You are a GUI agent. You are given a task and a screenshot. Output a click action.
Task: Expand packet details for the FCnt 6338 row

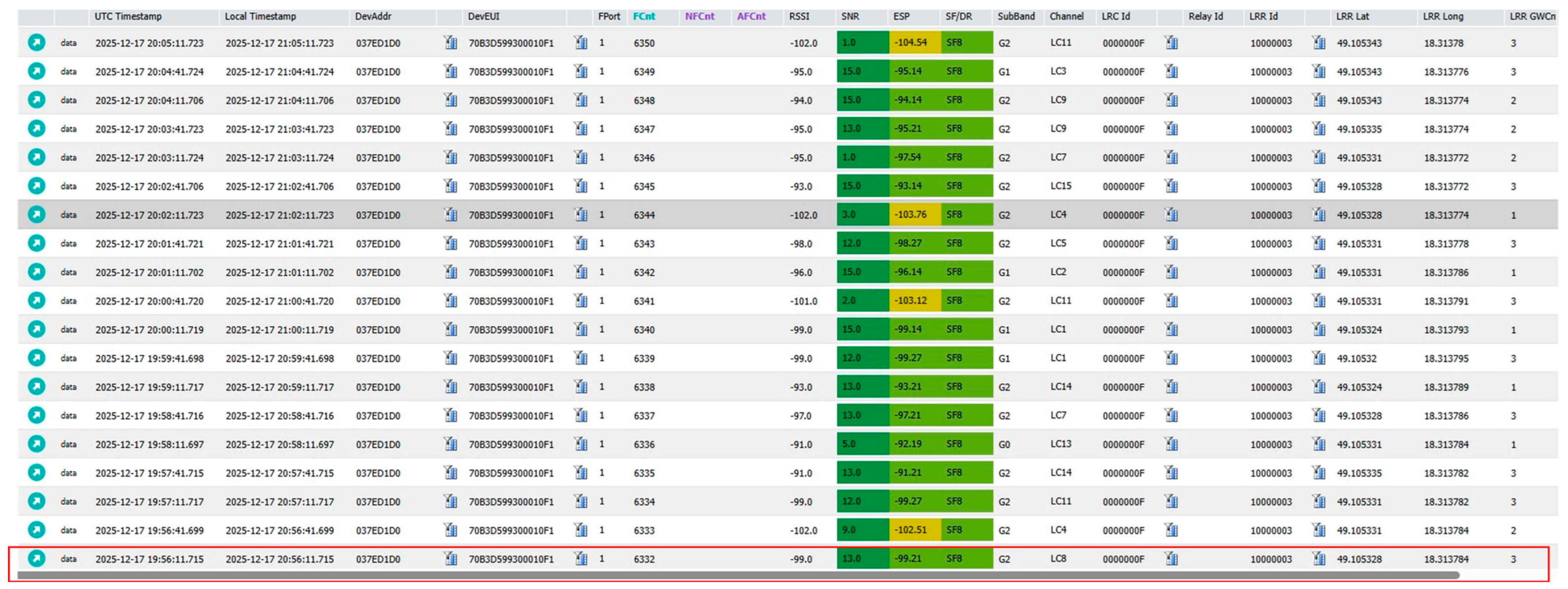[x=36, y=386]
